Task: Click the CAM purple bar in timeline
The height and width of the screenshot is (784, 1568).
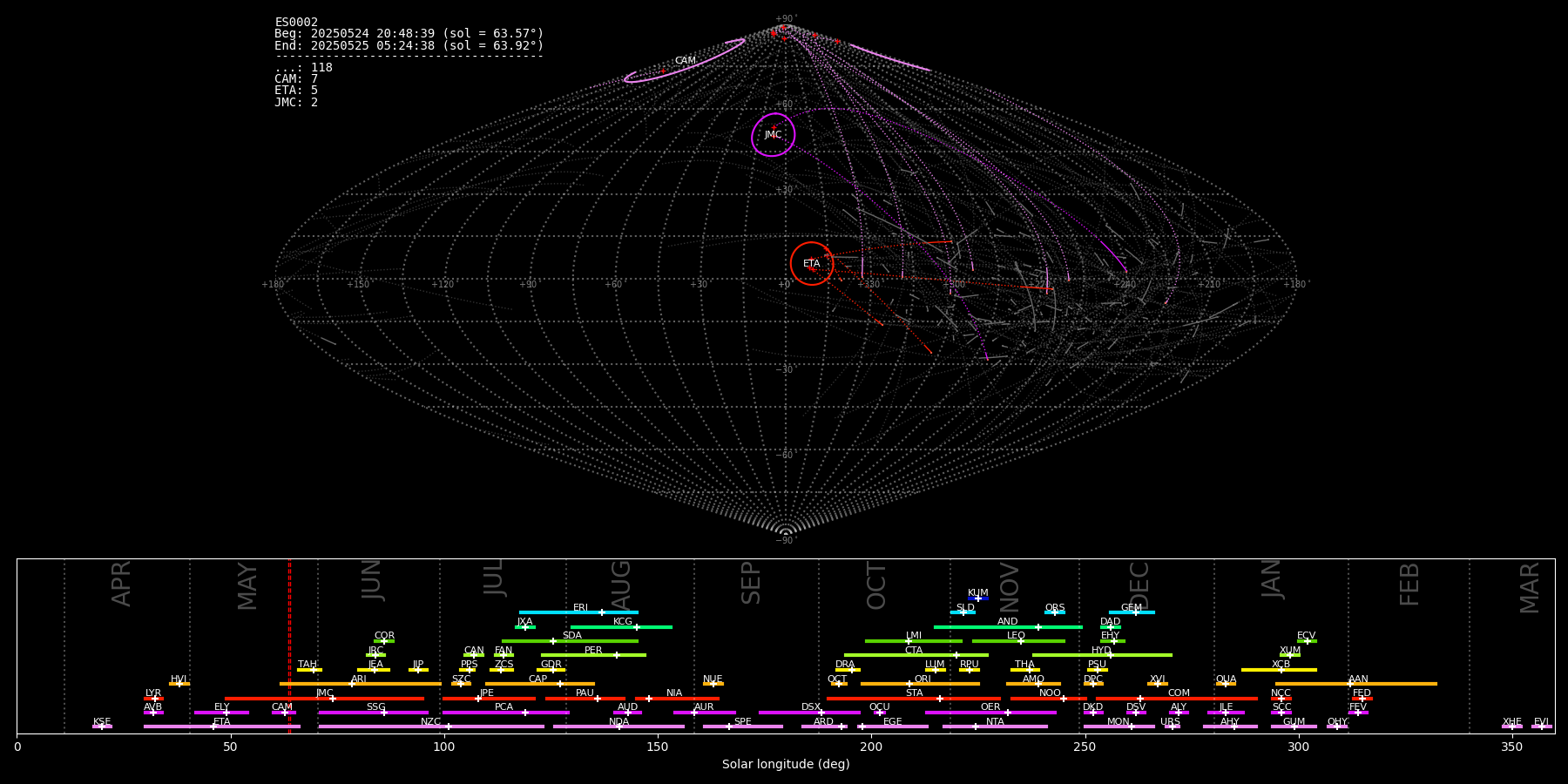Action: pos(284,713)
